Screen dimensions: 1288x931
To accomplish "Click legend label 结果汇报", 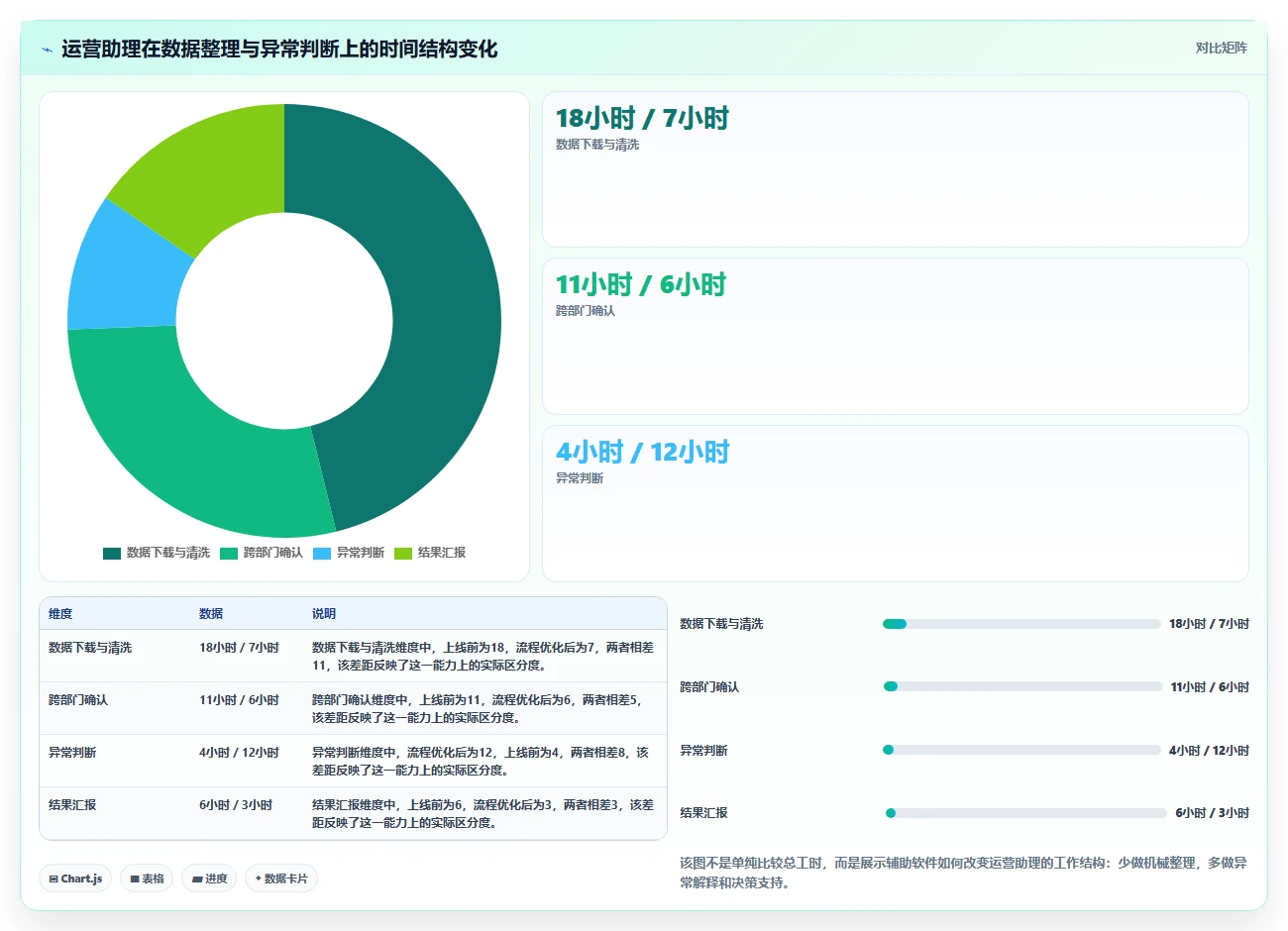I will pos(442,553).
